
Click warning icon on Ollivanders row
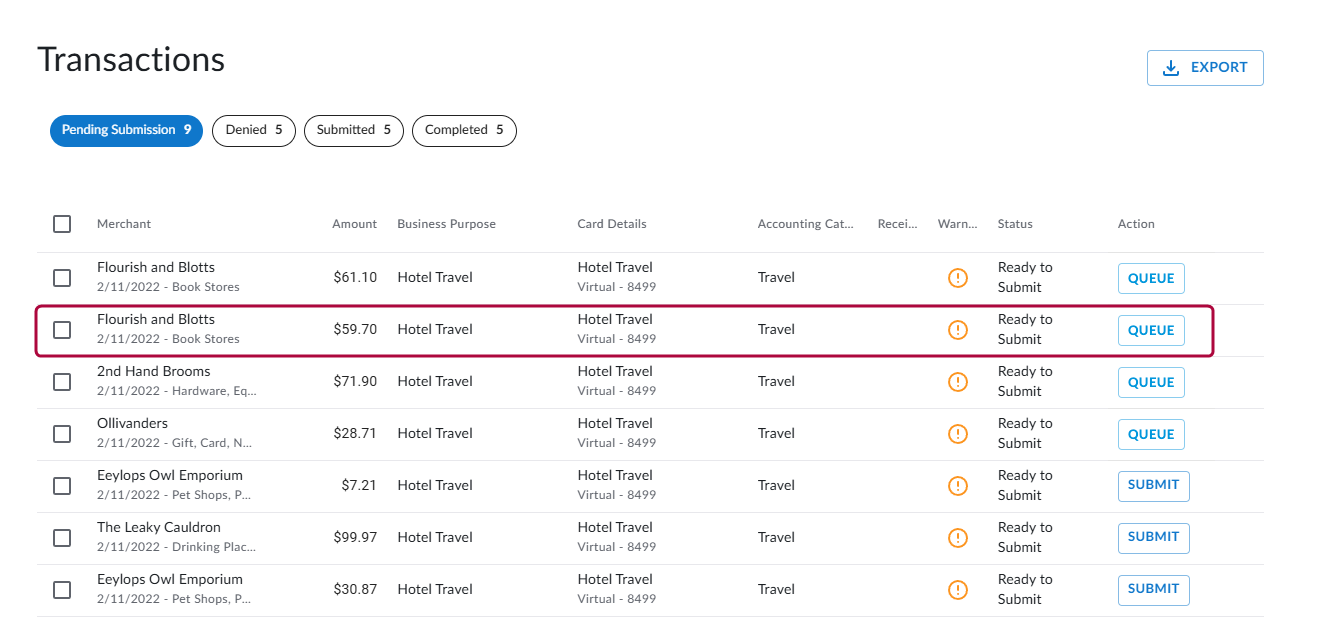957,434
